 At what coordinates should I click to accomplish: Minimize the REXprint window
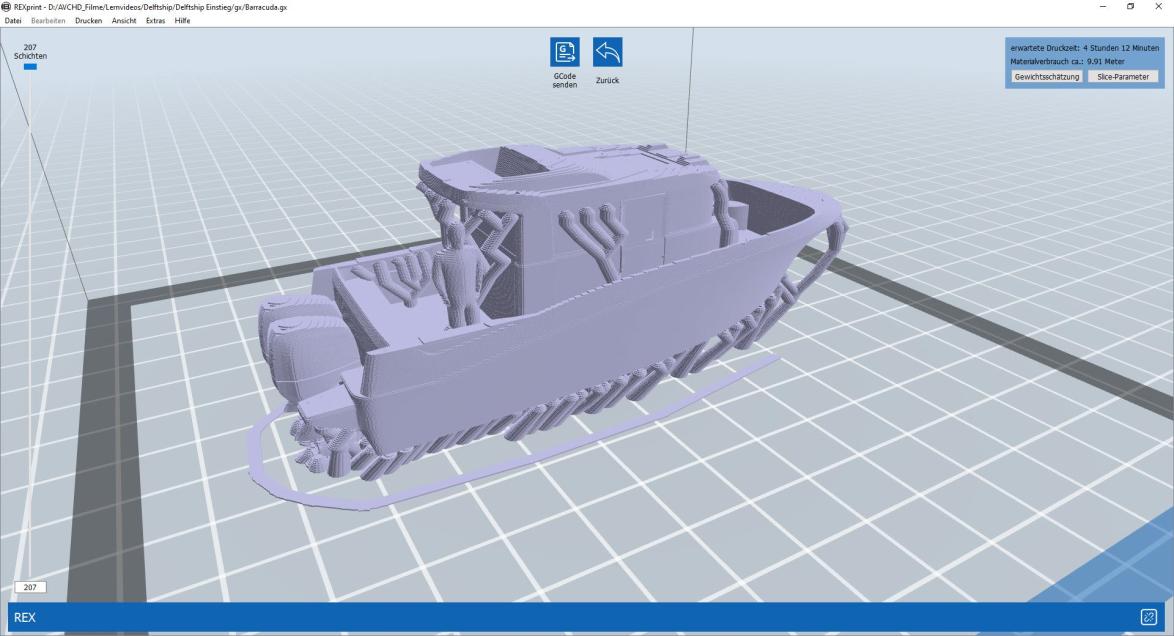click(x=1102, y=7)
